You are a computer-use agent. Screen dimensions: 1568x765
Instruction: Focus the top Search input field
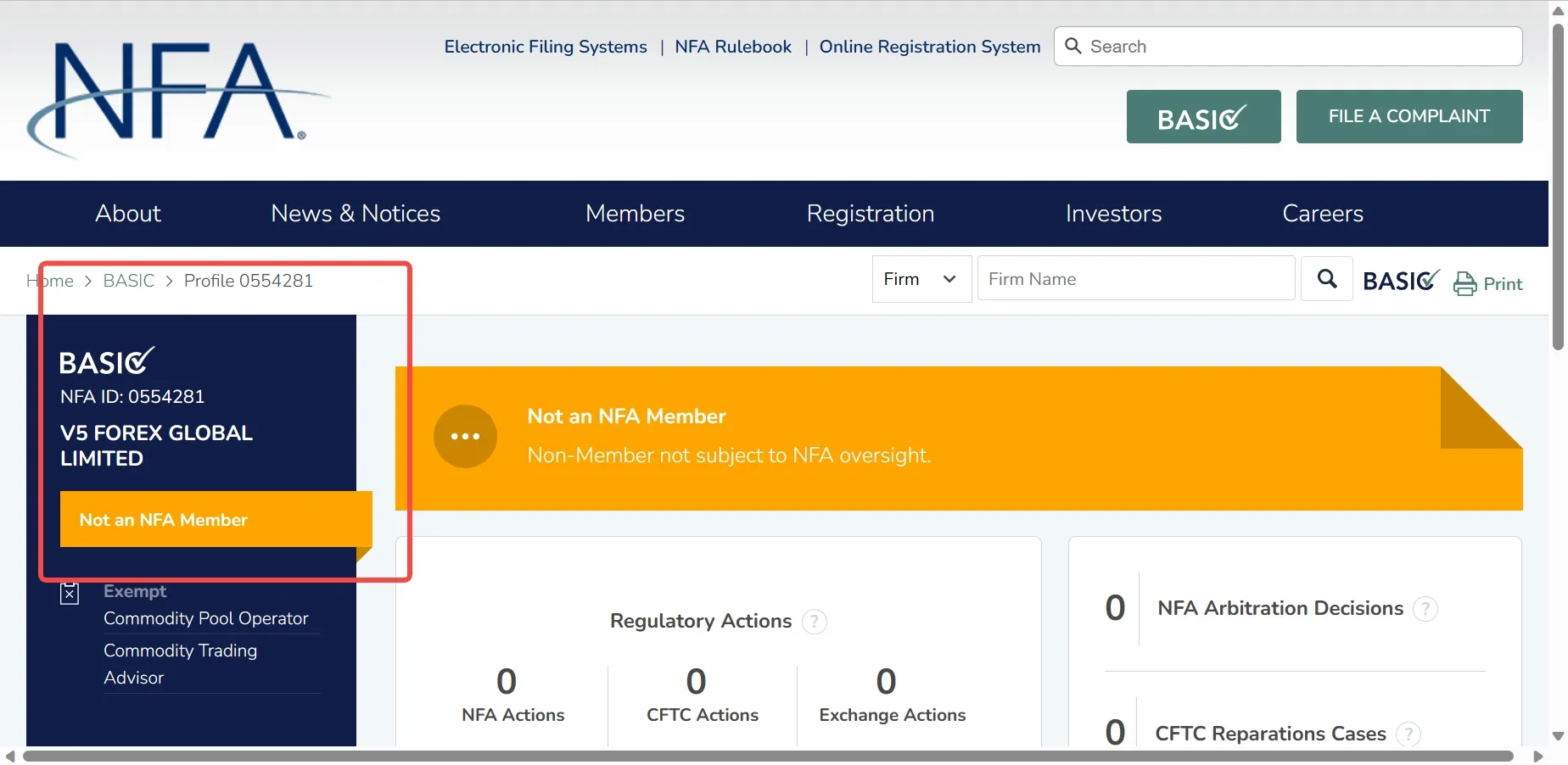(x=1288, y=46)
